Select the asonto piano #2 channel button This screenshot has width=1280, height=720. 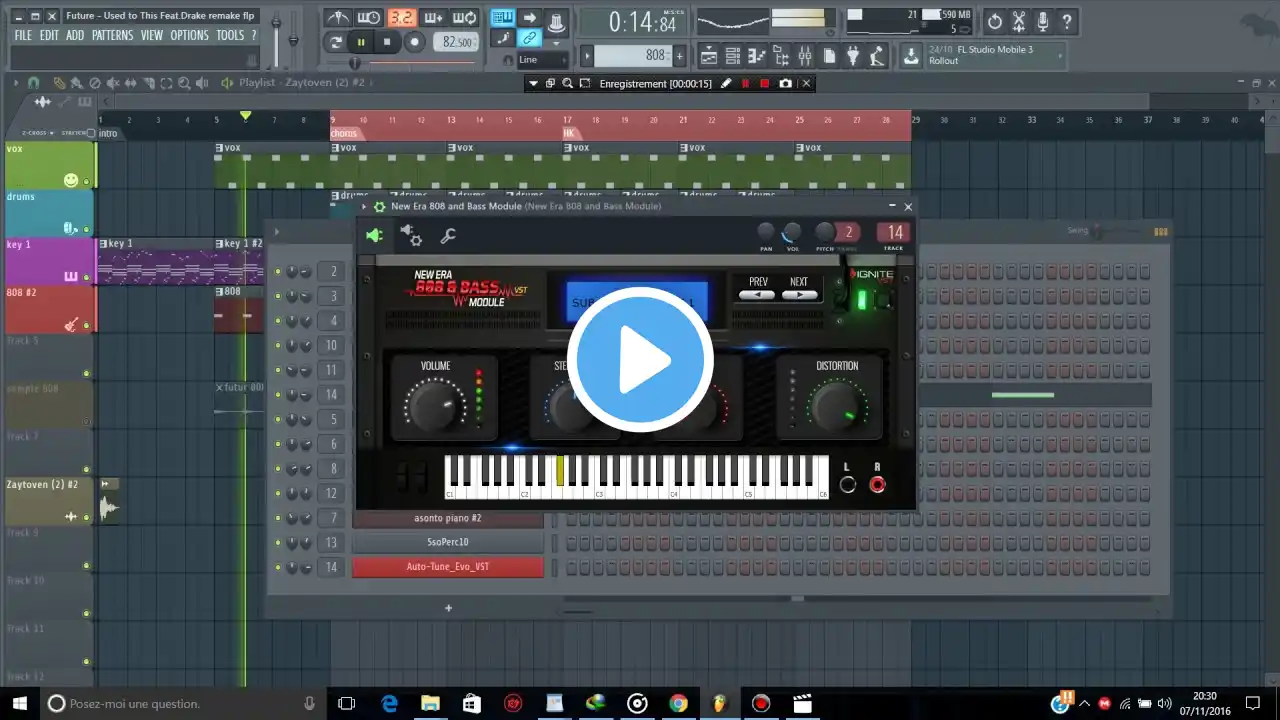[448, 518]
